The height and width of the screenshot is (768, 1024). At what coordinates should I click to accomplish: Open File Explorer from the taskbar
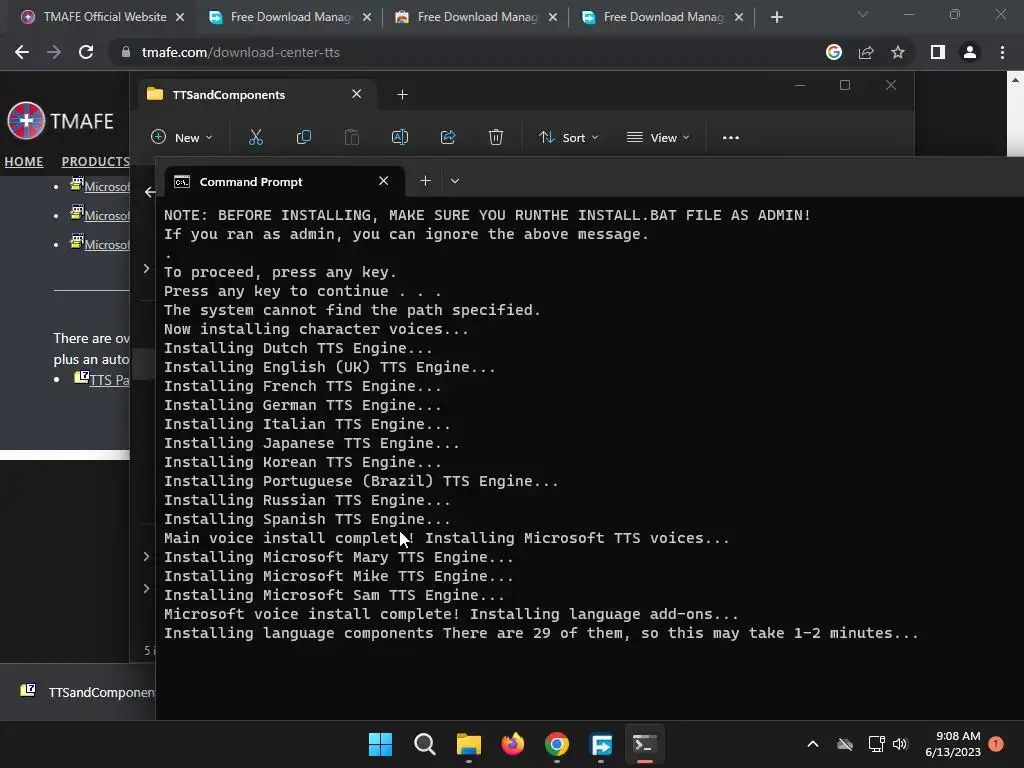click(x=468, y=744)
